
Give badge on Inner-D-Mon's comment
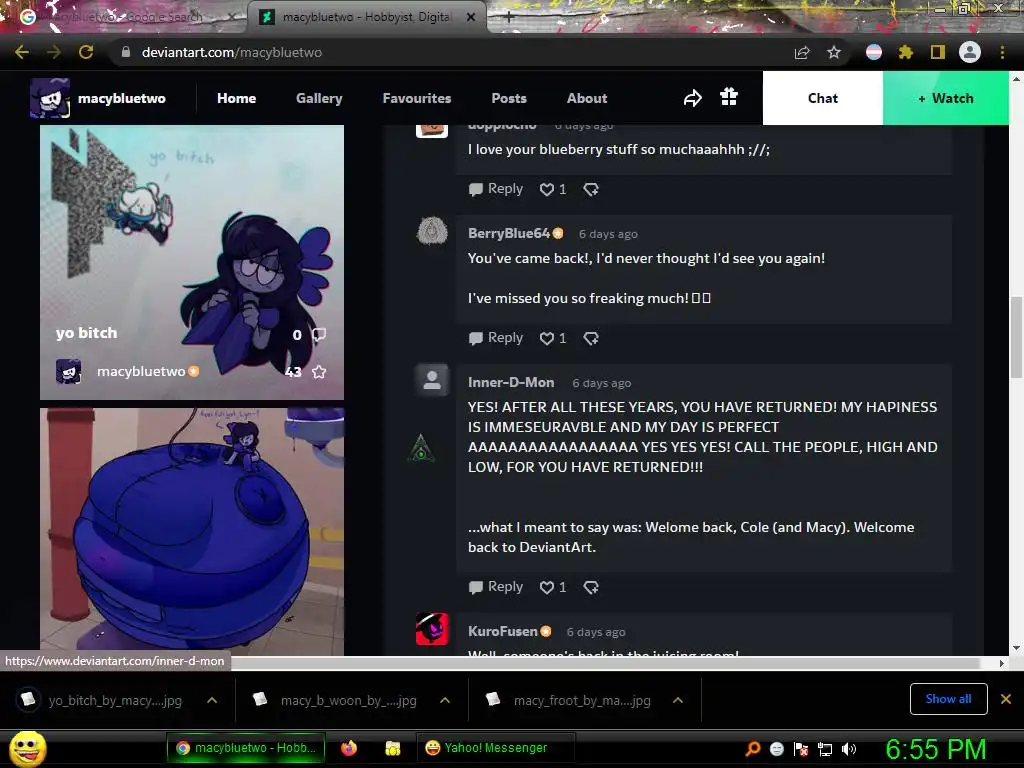point(591,587)
